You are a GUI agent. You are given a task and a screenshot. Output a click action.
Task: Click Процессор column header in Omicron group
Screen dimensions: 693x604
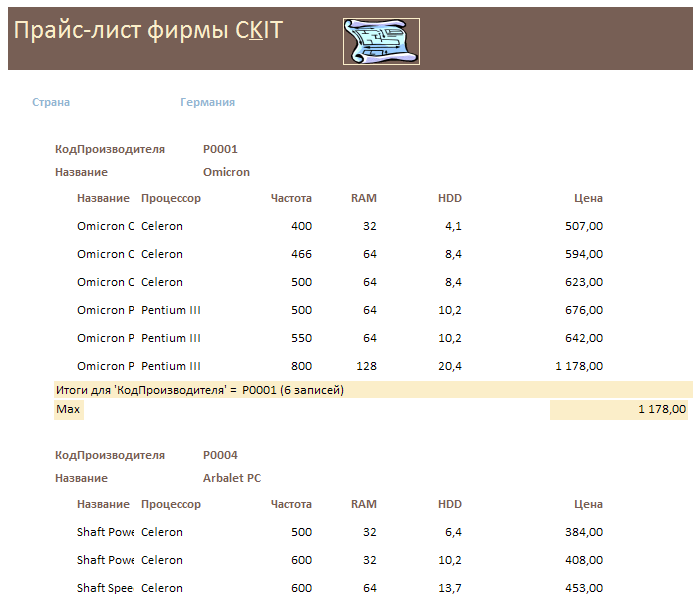(x=171, y=198)
